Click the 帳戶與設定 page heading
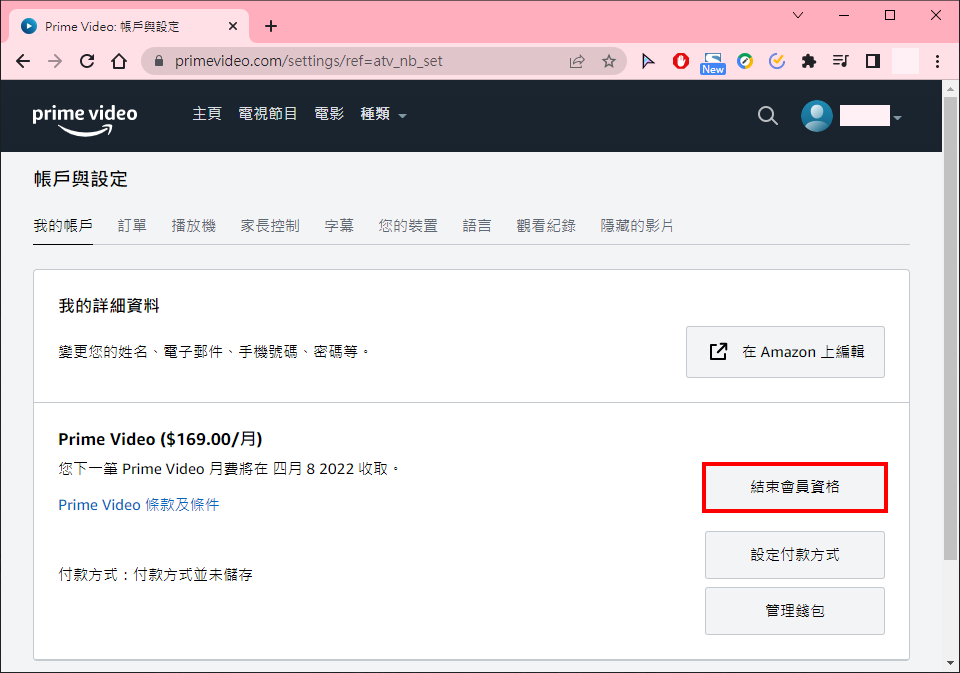960x673 pixels. 81,179
